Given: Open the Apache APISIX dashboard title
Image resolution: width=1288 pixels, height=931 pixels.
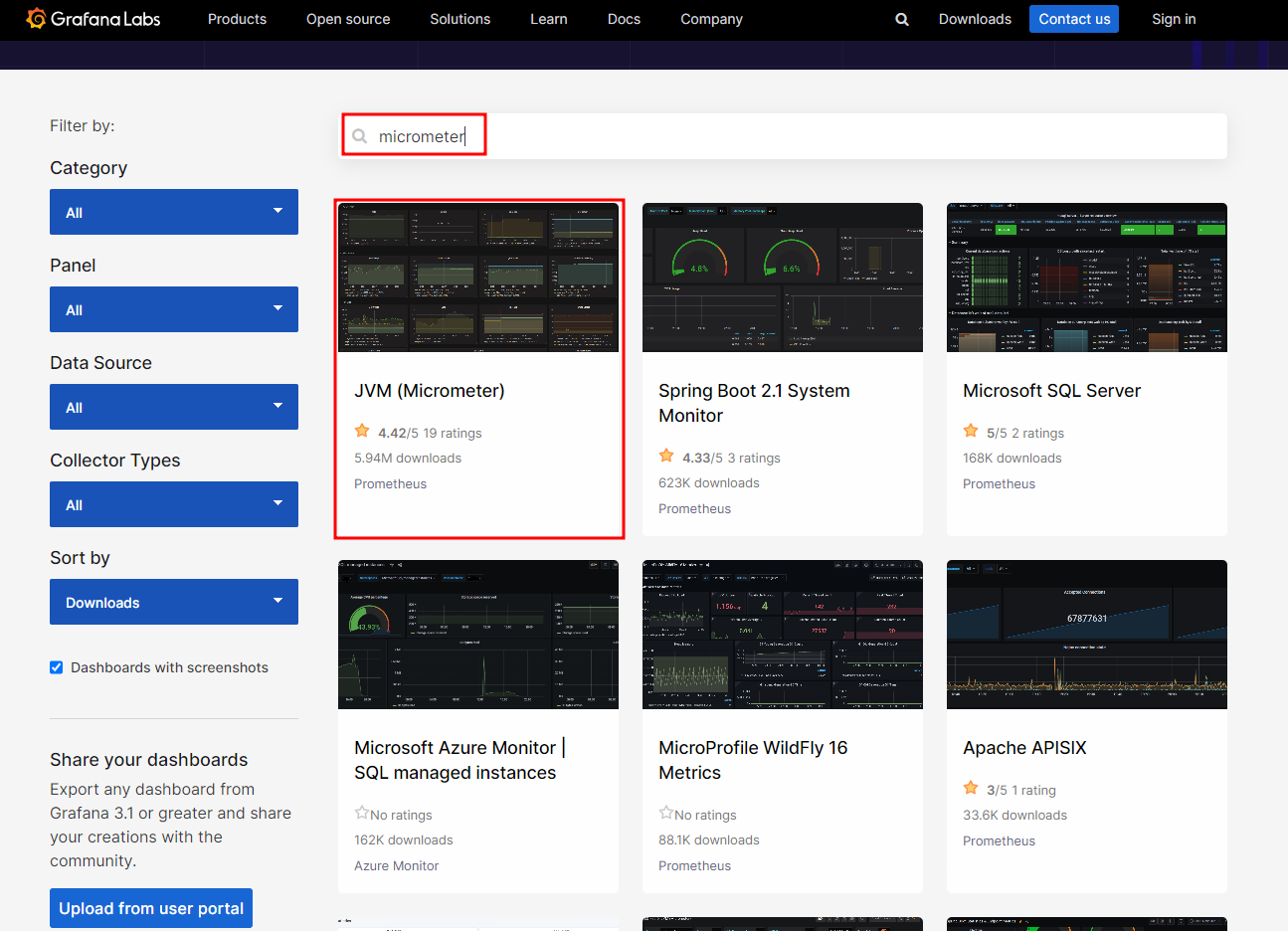Looking at the screenshot, I should click(1024, 748).
